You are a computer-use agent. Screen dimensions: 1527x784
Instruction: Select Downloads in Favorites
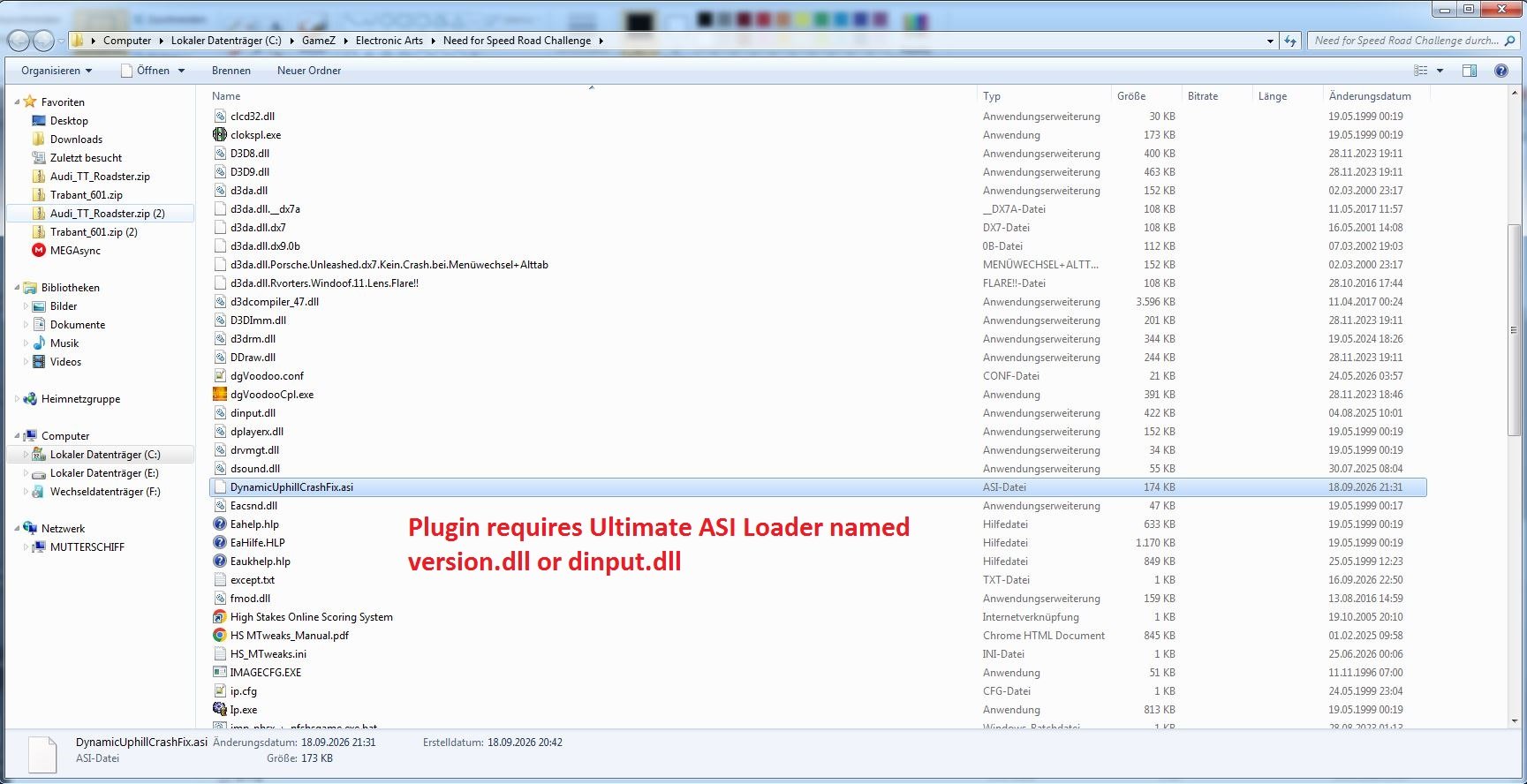[x=76, y=139]
